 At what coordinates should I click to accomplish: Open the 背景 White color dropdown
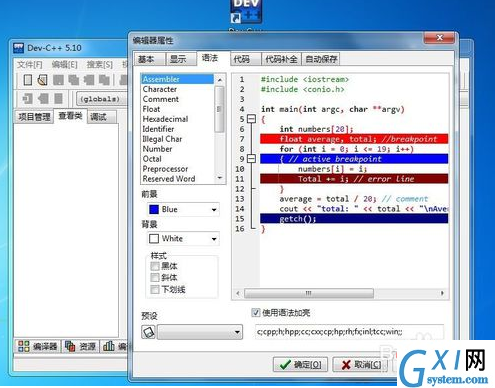214,239
